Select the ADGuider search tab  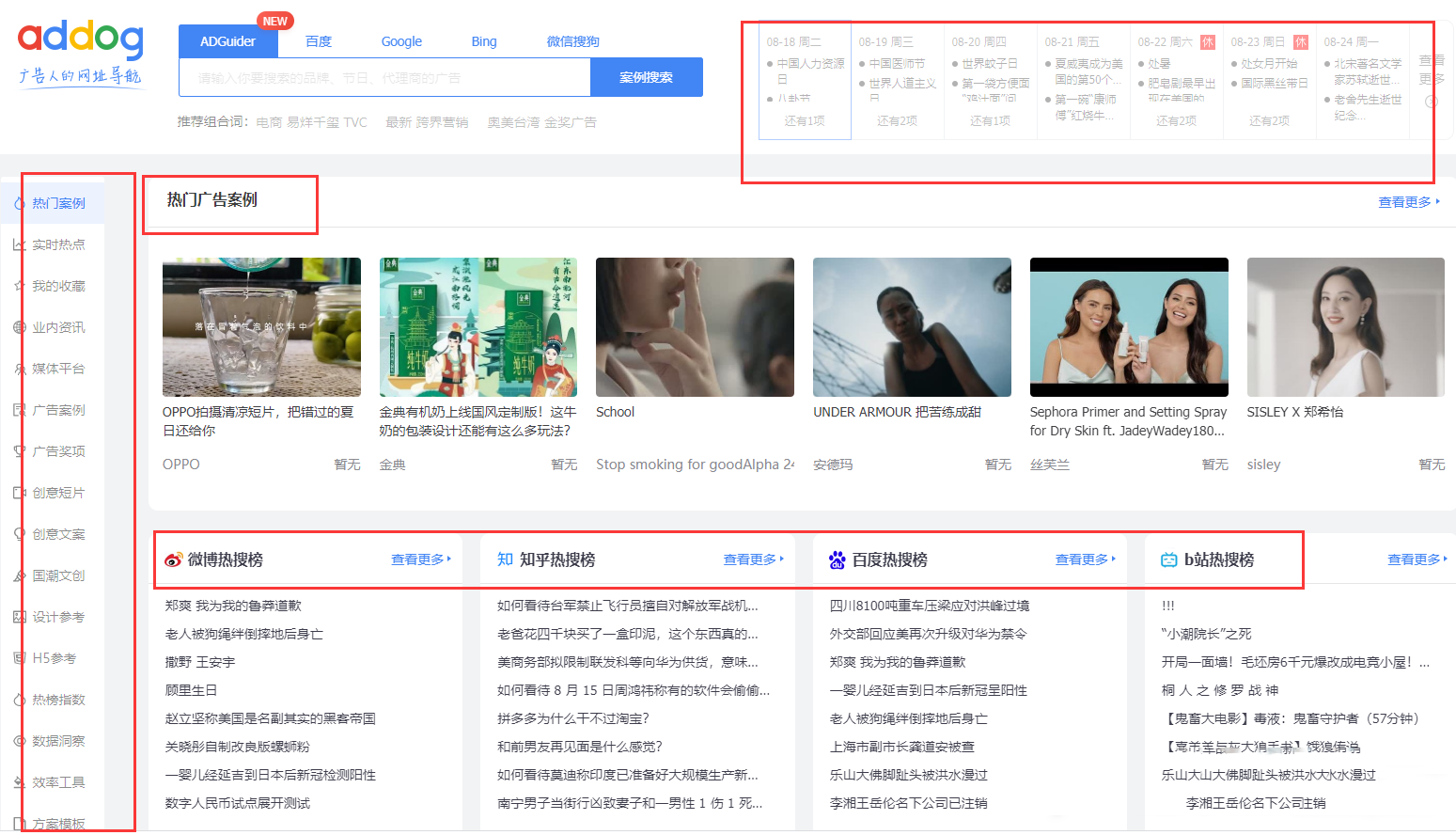click(227, 41)
